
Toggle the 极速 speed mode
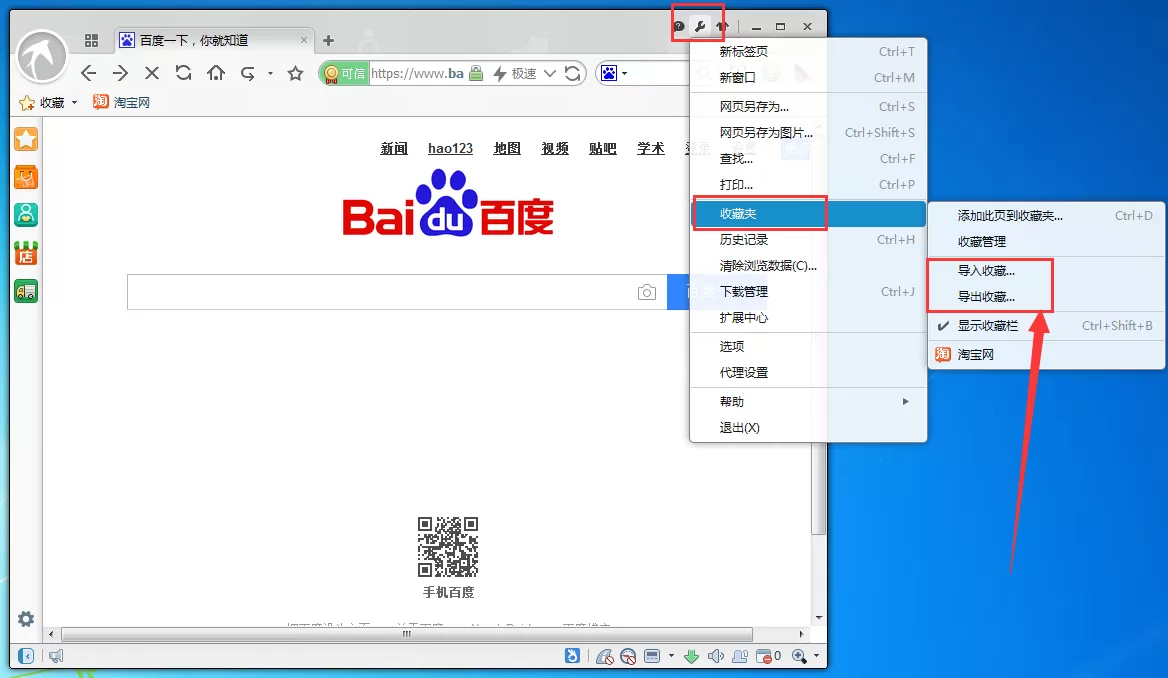coord(515,73)
